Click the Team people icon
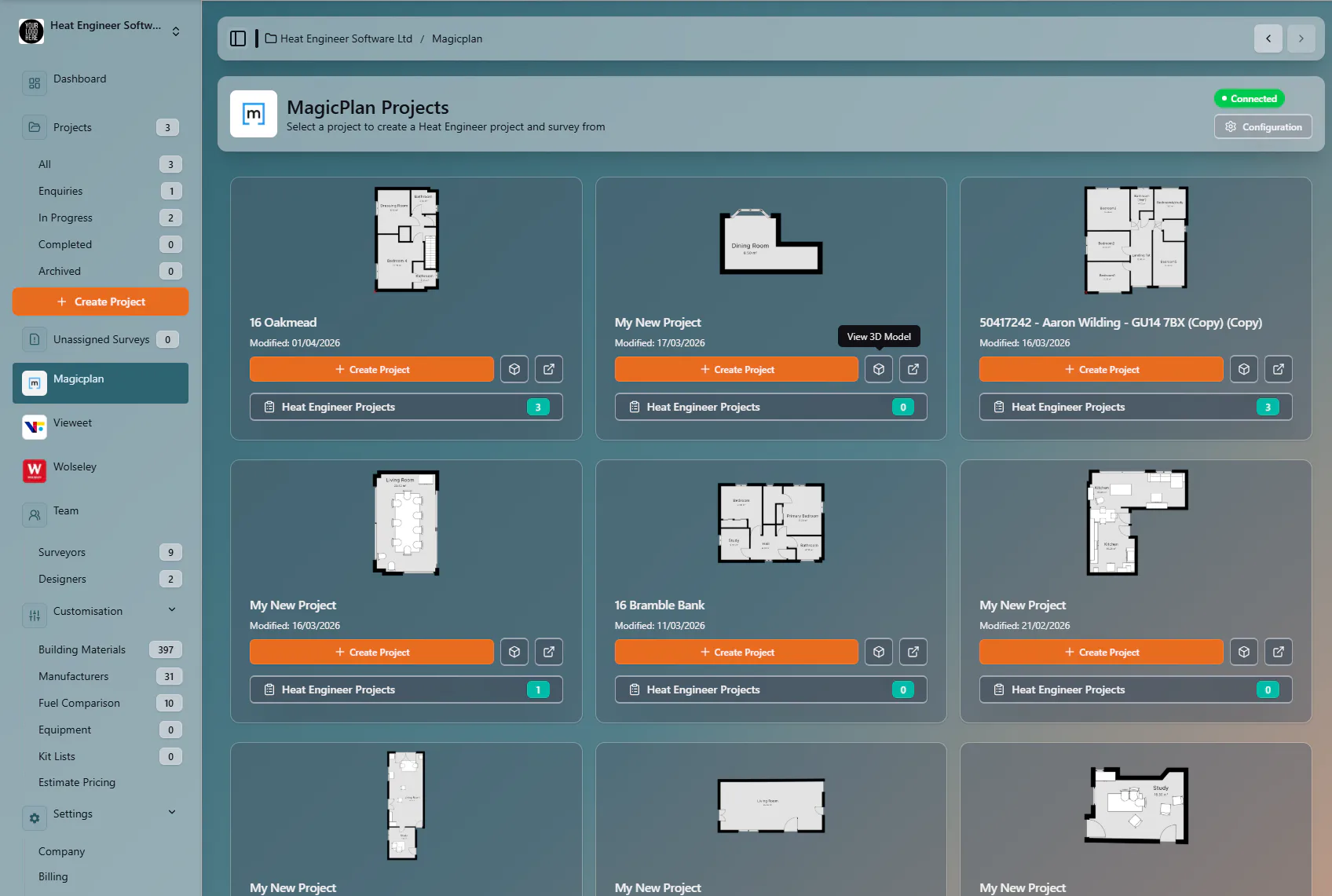Viewport: 1332px width, 896px height. pyautogui.click(x=35, y=515)
